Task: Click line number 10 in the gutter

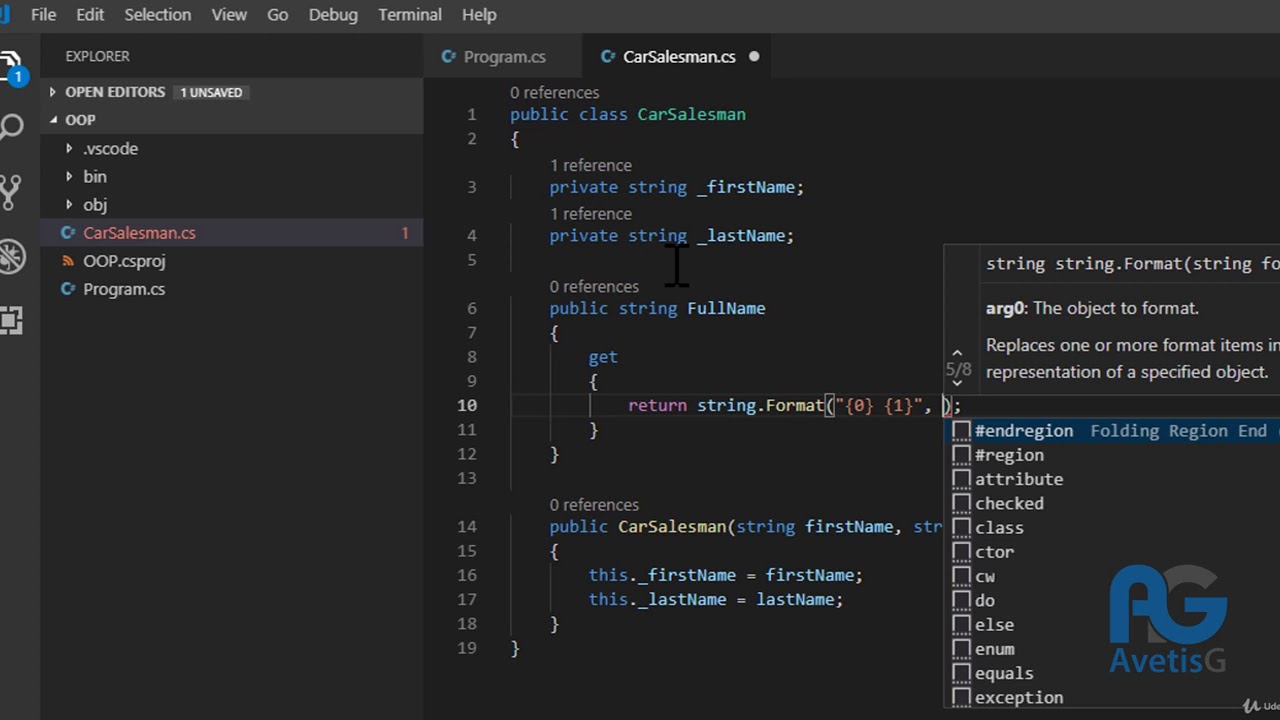Action: pos(467,406)
